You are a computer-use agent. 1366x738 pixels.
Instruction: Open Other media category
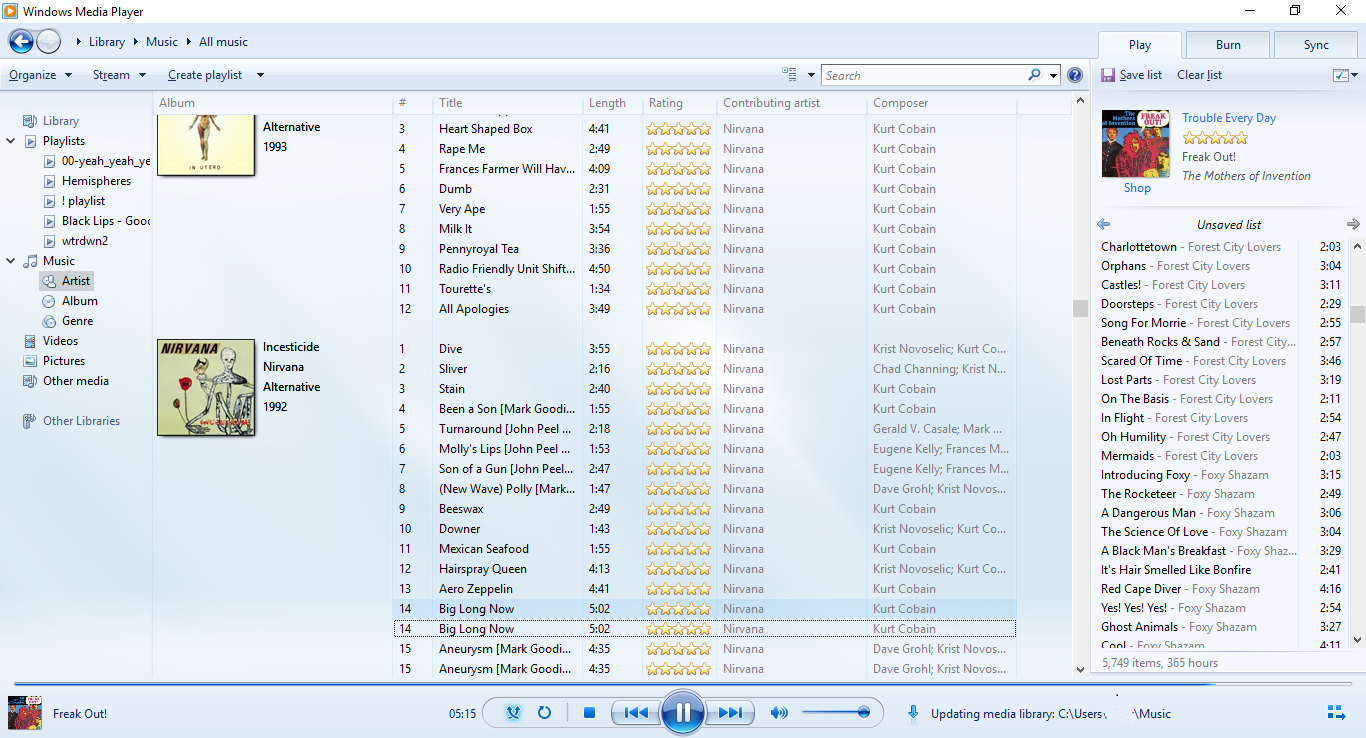(76, 381)
